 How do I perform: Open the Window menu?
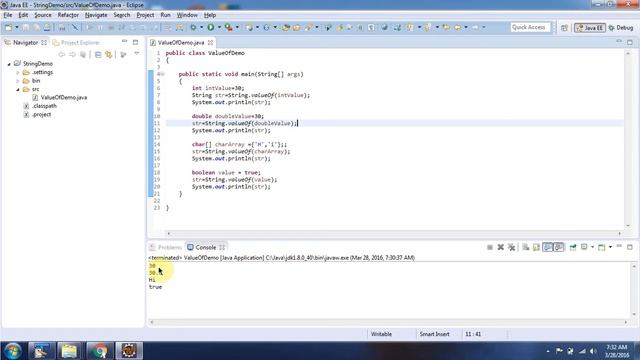[x=187, y=15]
